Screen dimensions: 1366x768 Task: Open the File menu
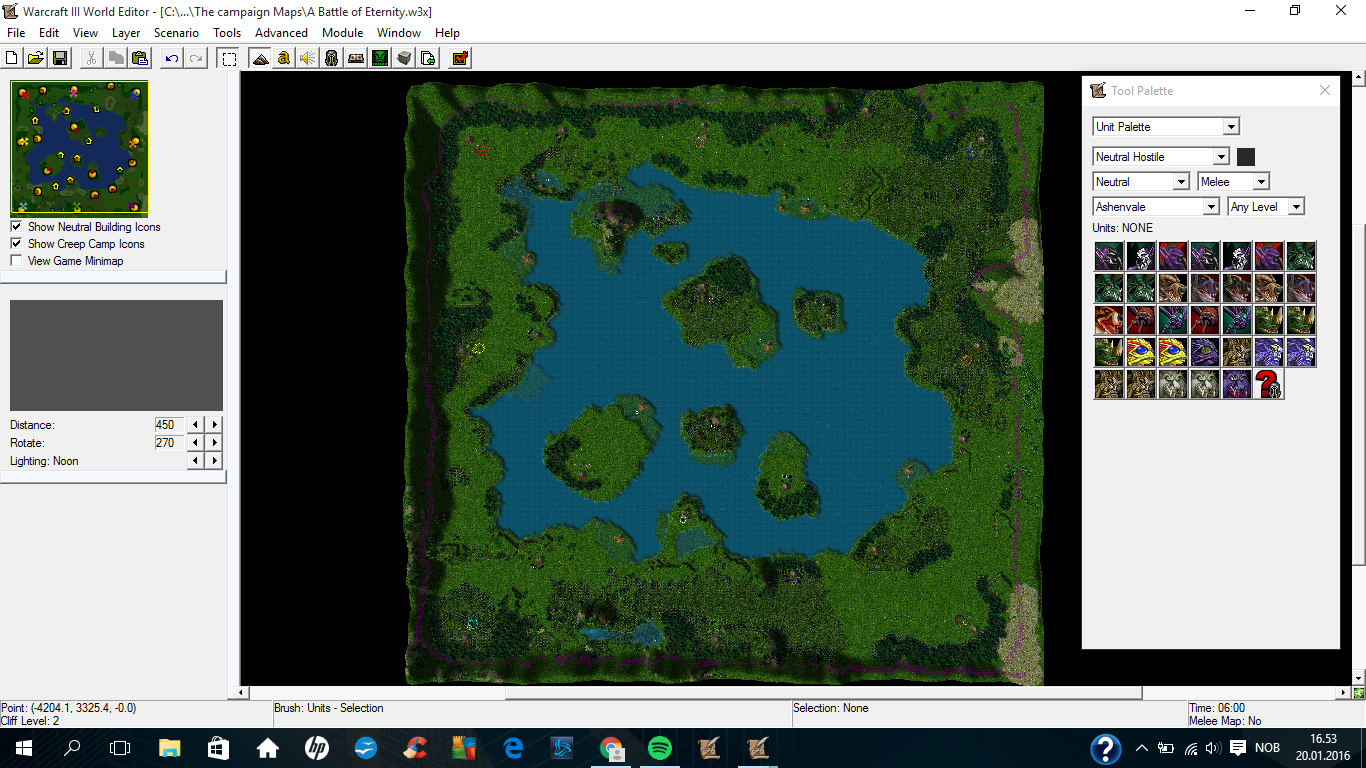(x=16, y=33)
